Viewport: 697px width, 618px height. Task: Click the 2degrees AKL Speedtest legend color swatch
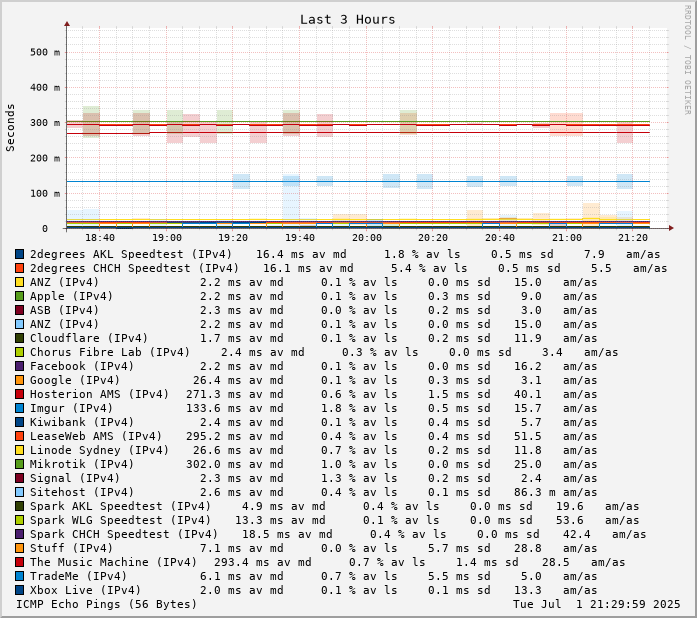click(19, 254)
